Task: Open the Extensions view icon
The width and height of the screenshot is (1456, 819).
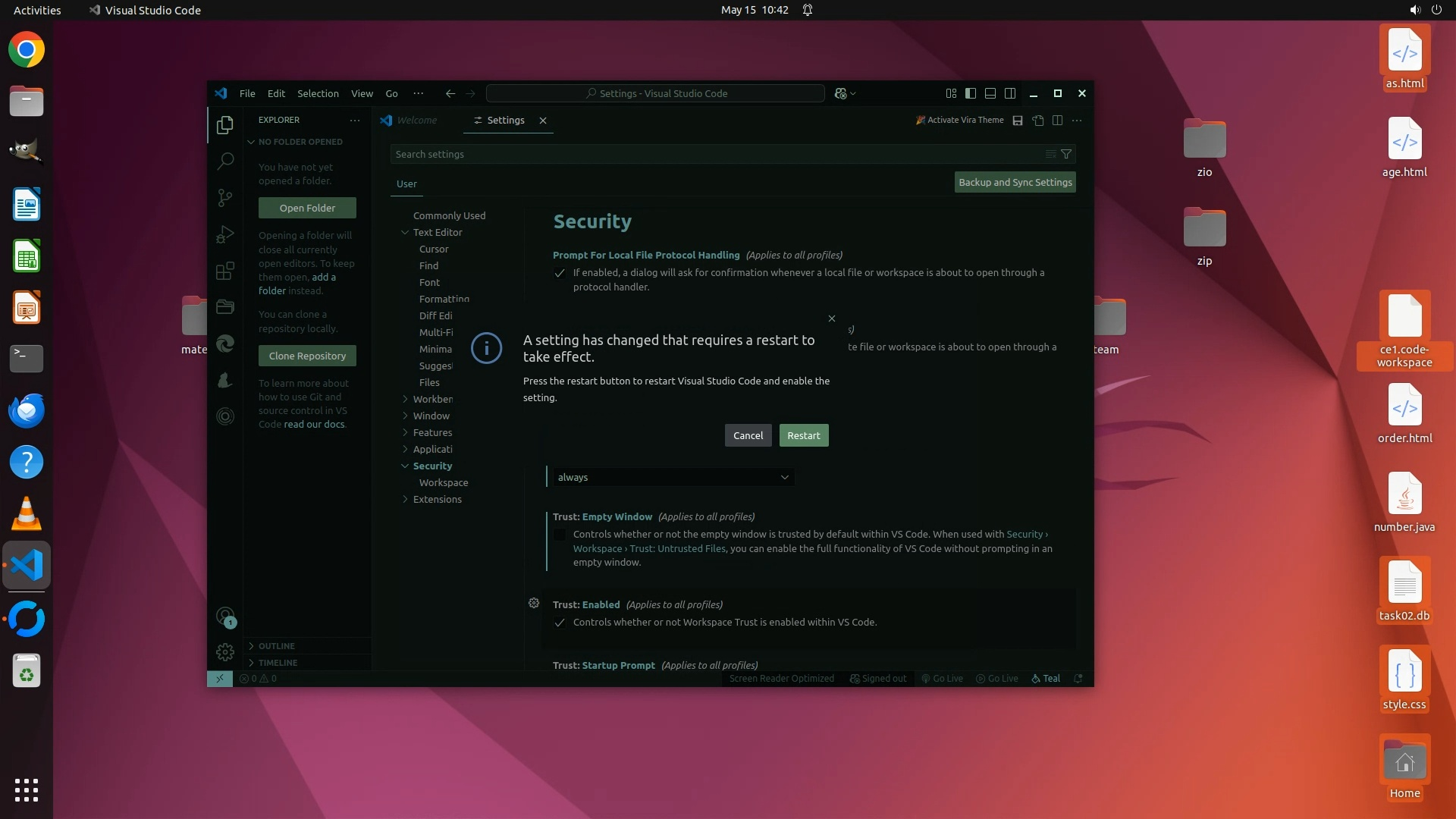Action: point(225,271)
